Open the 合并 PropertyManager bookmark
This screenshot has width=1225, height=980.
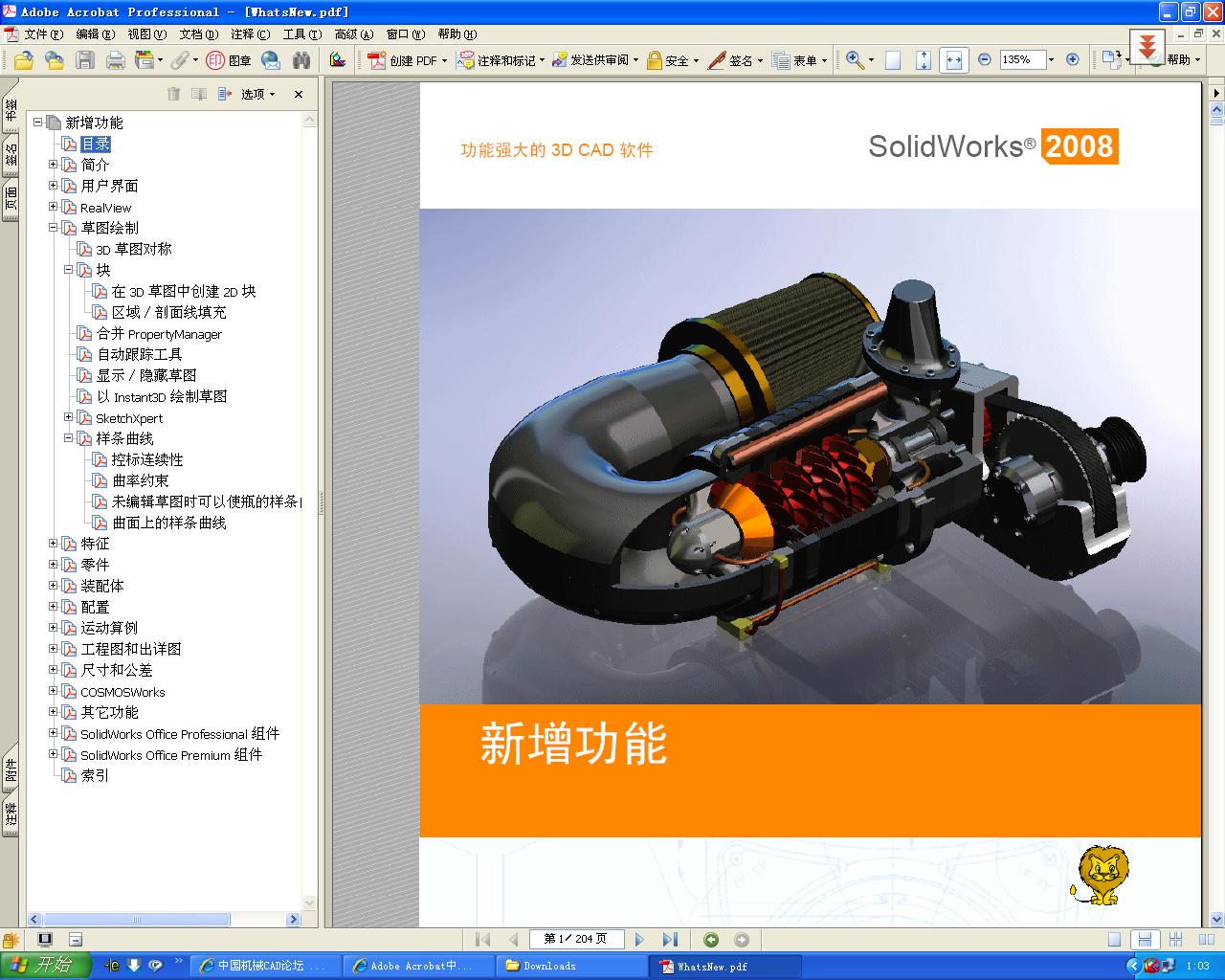pyautogui.click(x=159, y=334)
